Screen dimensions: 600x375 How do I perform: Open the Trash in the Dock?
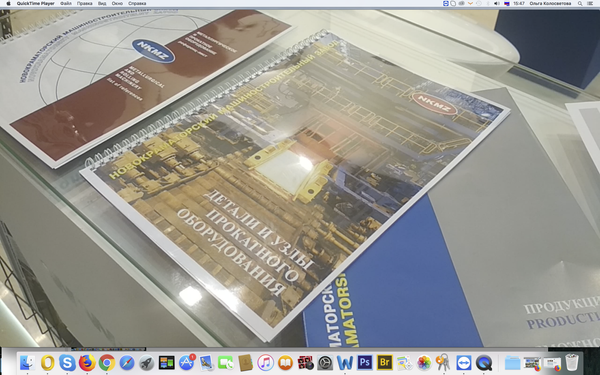point(572,362)
